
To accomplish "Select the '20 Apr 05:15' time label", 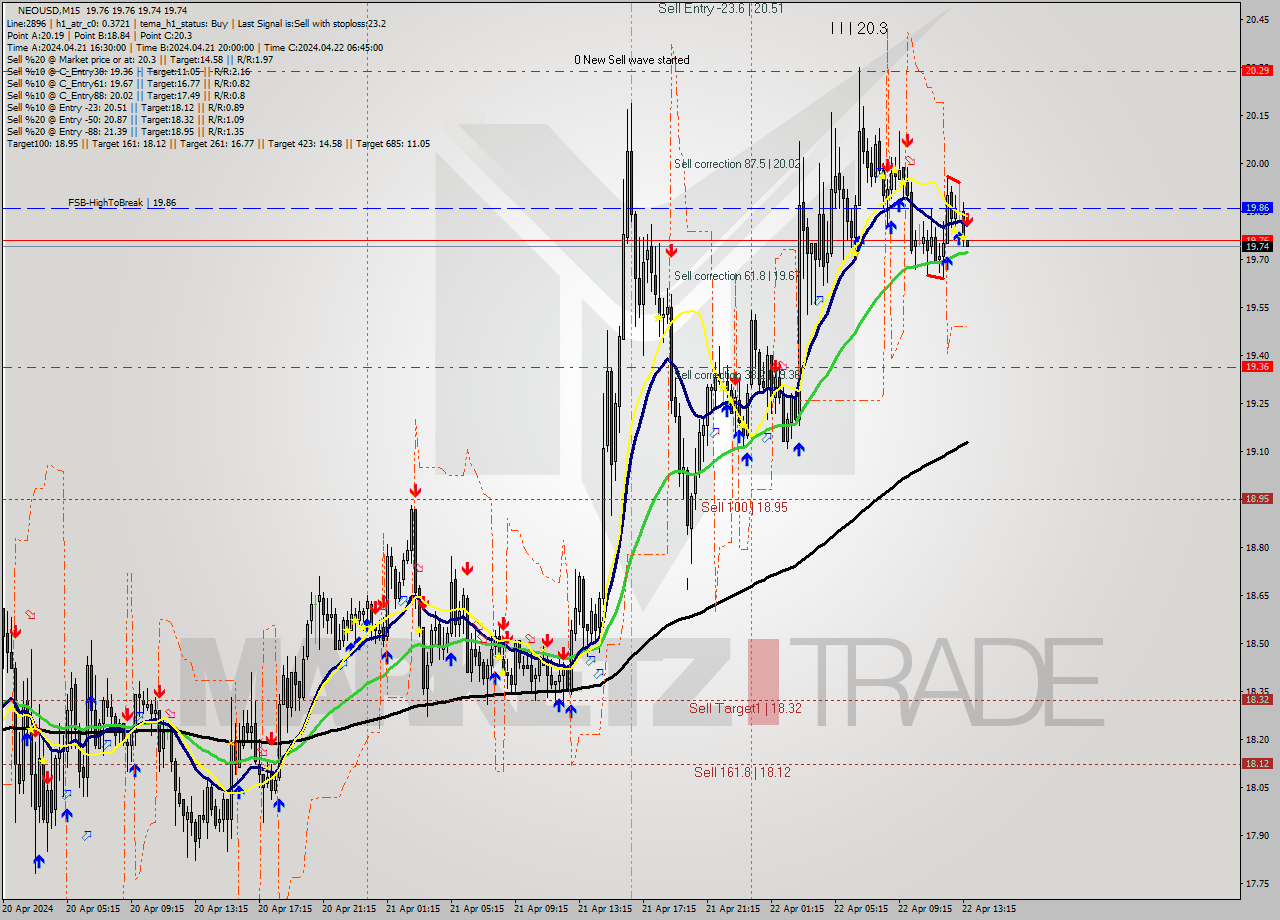I will pyautogui.click(x=93, y=910).
